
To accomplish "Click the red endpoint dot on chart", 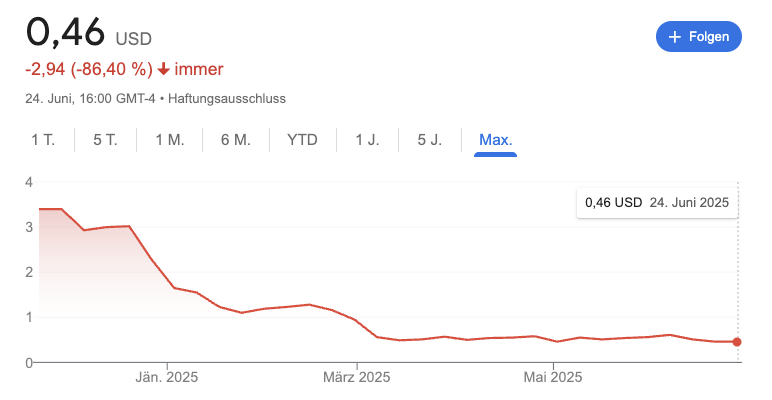I will coord(737,342).
